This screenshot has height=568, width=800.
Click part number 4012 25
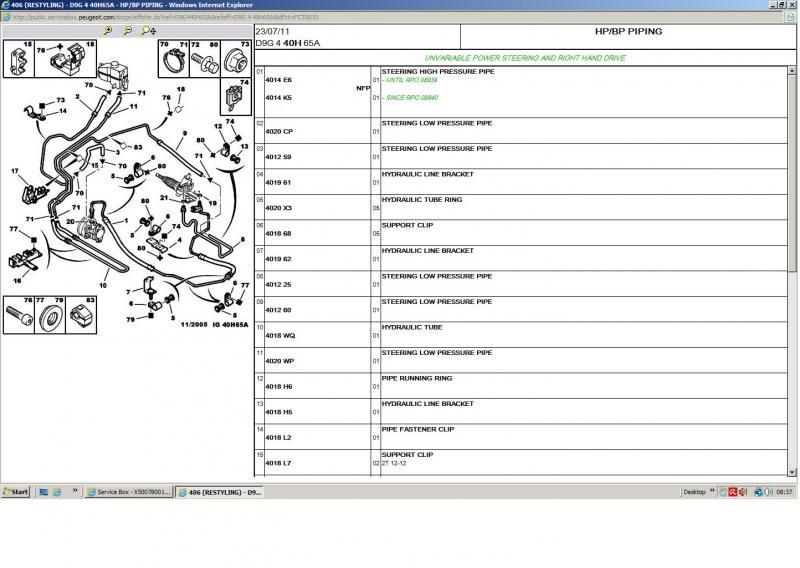click(x=278, y=284)
